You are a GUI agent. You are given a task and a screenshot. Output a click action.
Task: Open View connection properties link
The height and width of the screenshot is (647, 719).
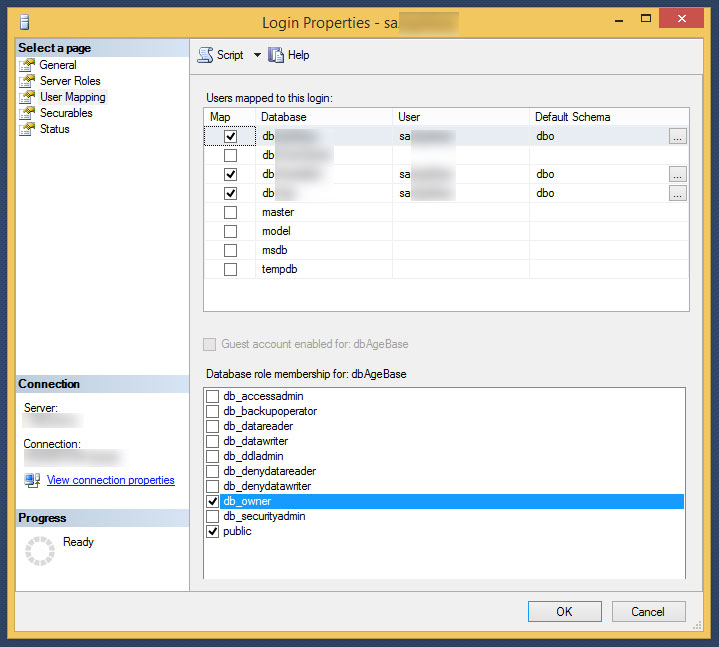tap(111, 480)
